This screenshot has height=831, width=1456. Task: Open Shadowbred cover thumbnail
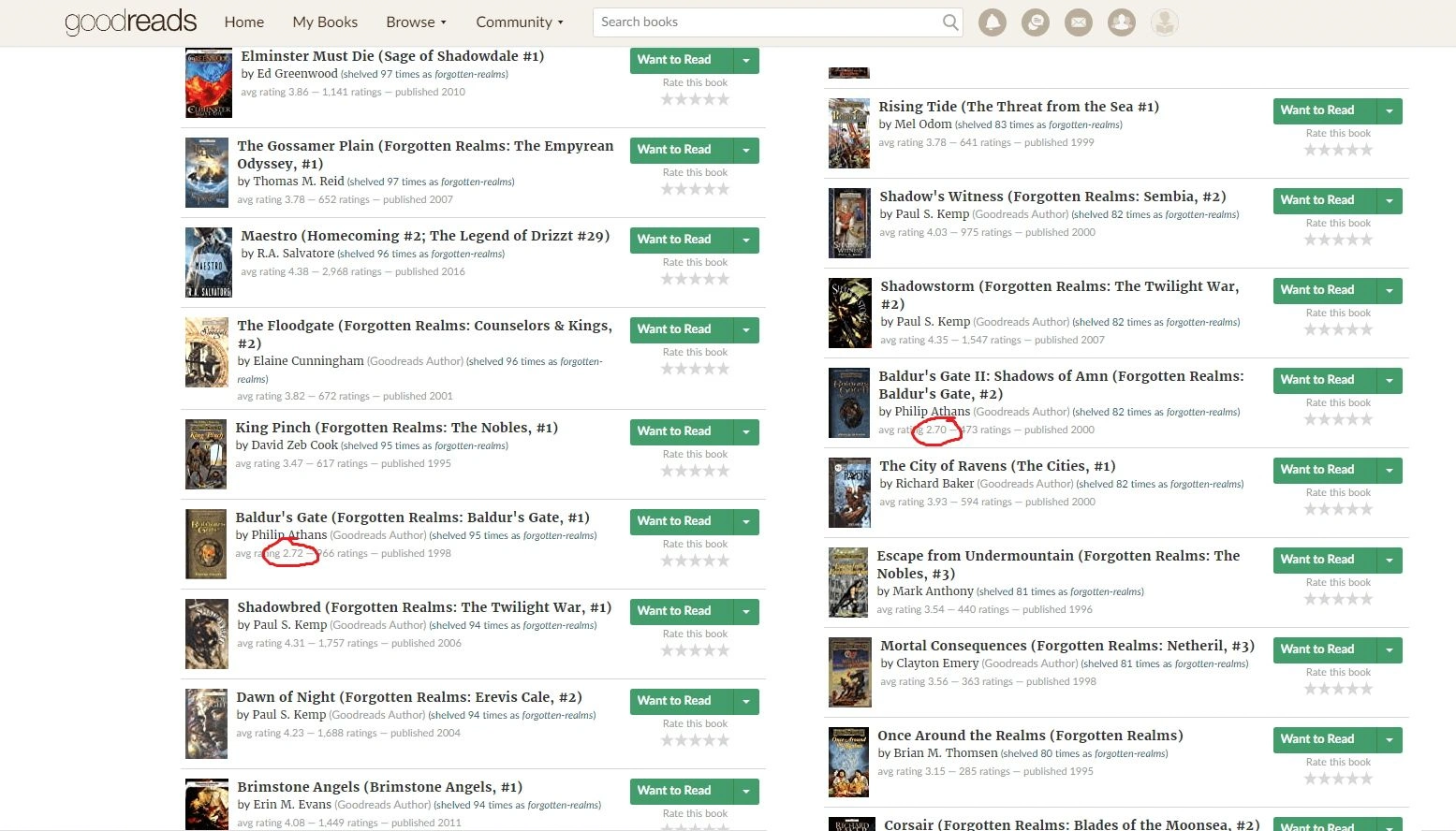pyautogui.click(x=207, y=634)
